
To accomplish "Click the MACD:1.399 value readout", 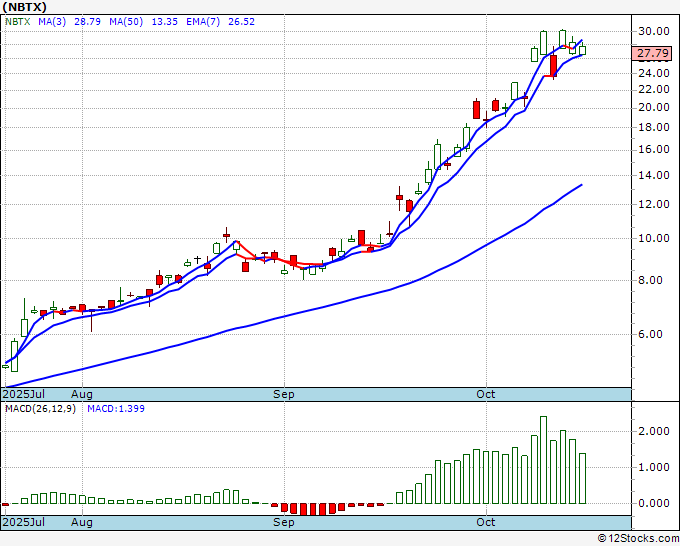I will tap(116, 408).
